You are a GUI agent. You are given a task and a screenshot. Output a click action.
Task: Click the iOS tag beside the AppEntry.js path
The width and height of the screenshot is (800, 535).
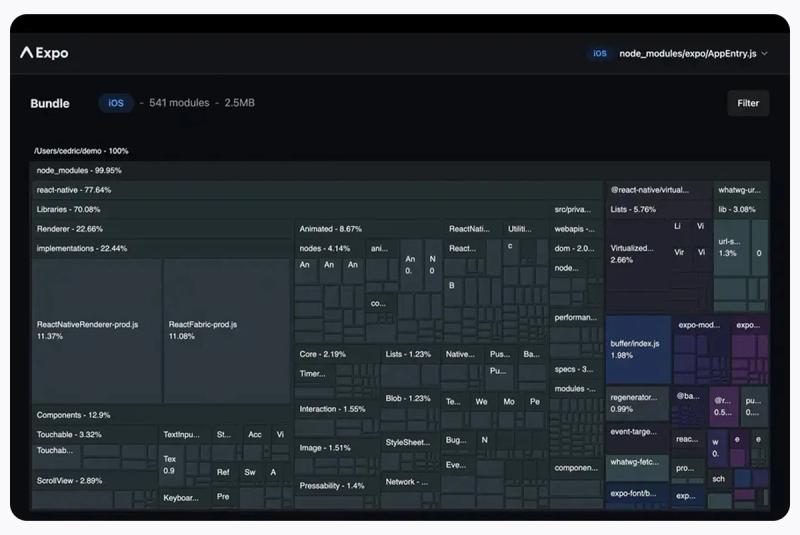[600, 54]
